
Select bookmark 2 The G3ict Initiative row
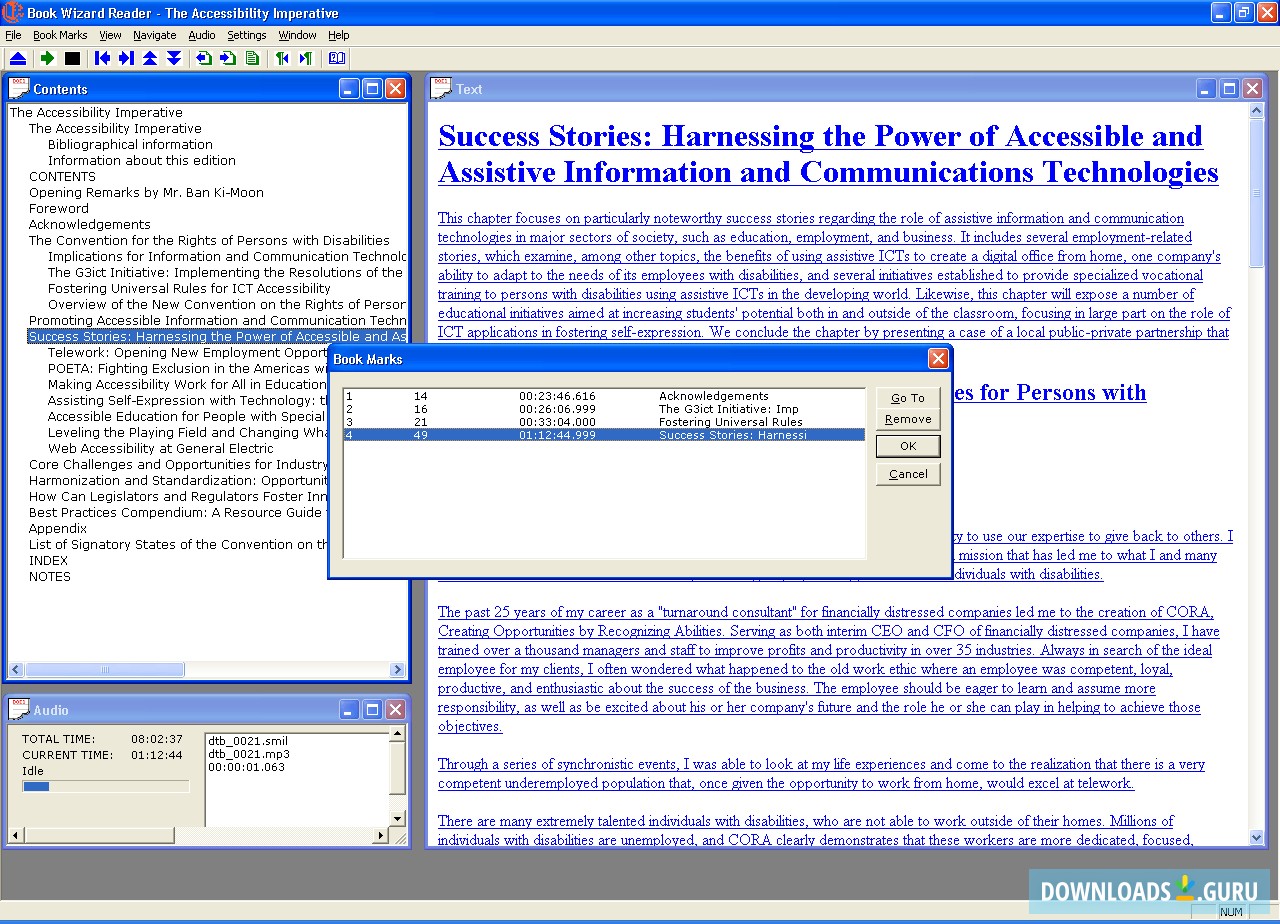[604, 409]
